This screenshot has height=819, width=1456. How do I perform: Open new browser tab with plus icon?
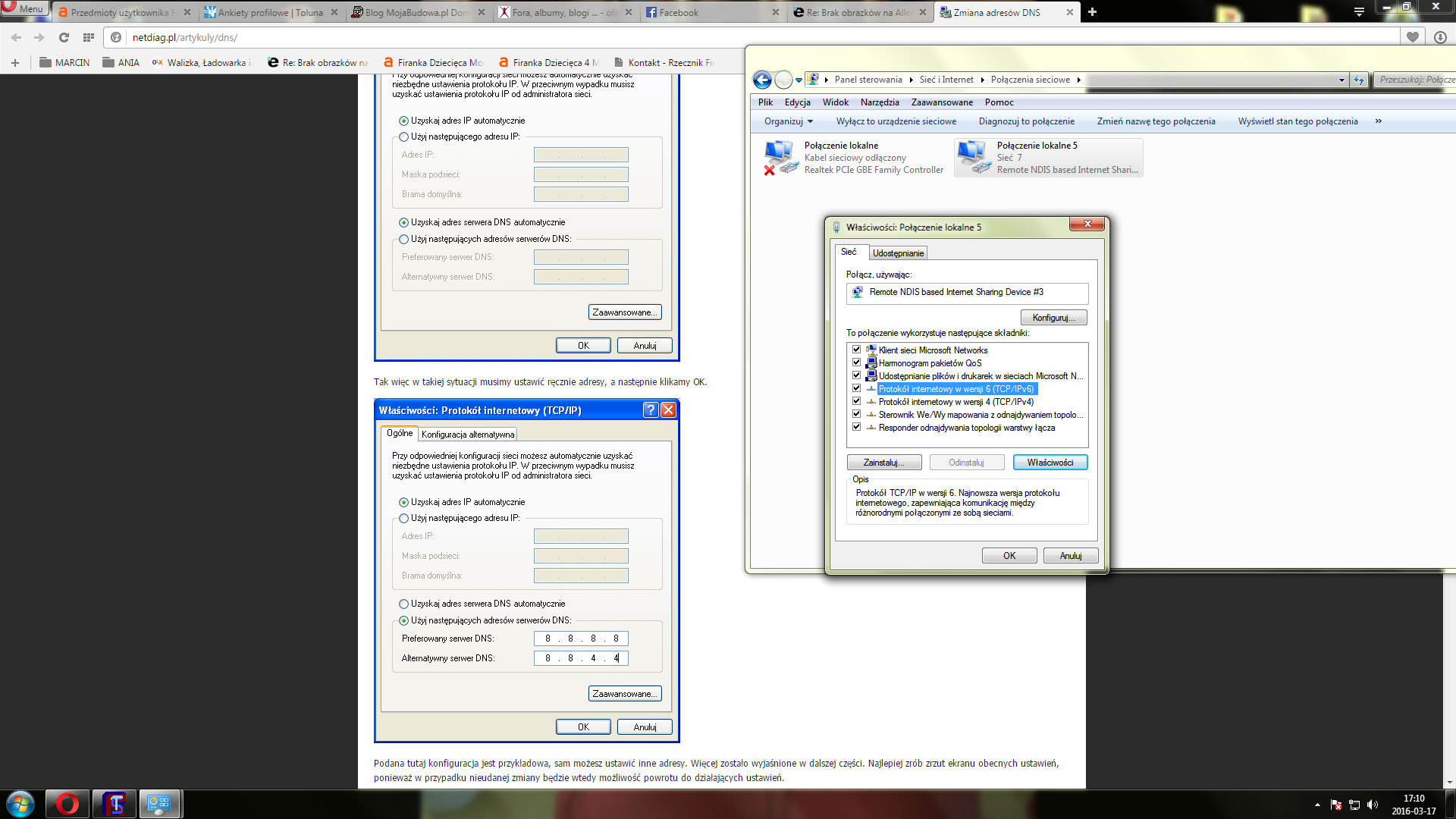[x=1092, y=12]
